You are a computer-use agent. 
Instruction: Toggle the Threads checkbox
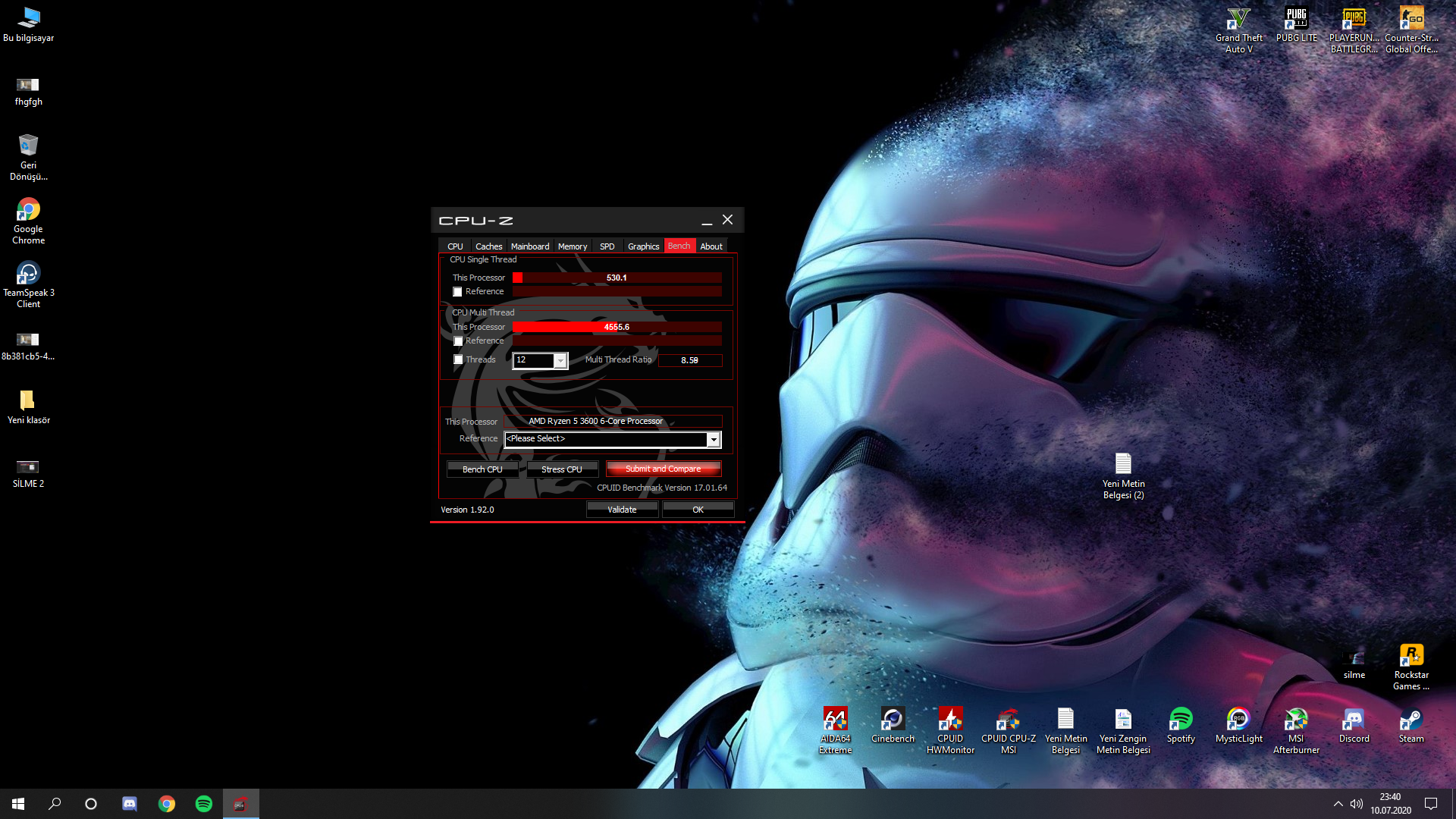point(457,359)
